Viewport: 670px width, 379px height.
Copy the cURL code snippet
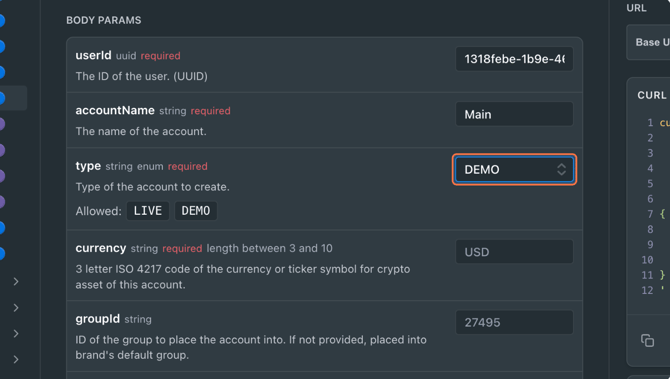pyautogui.click(x=647, y=341)
